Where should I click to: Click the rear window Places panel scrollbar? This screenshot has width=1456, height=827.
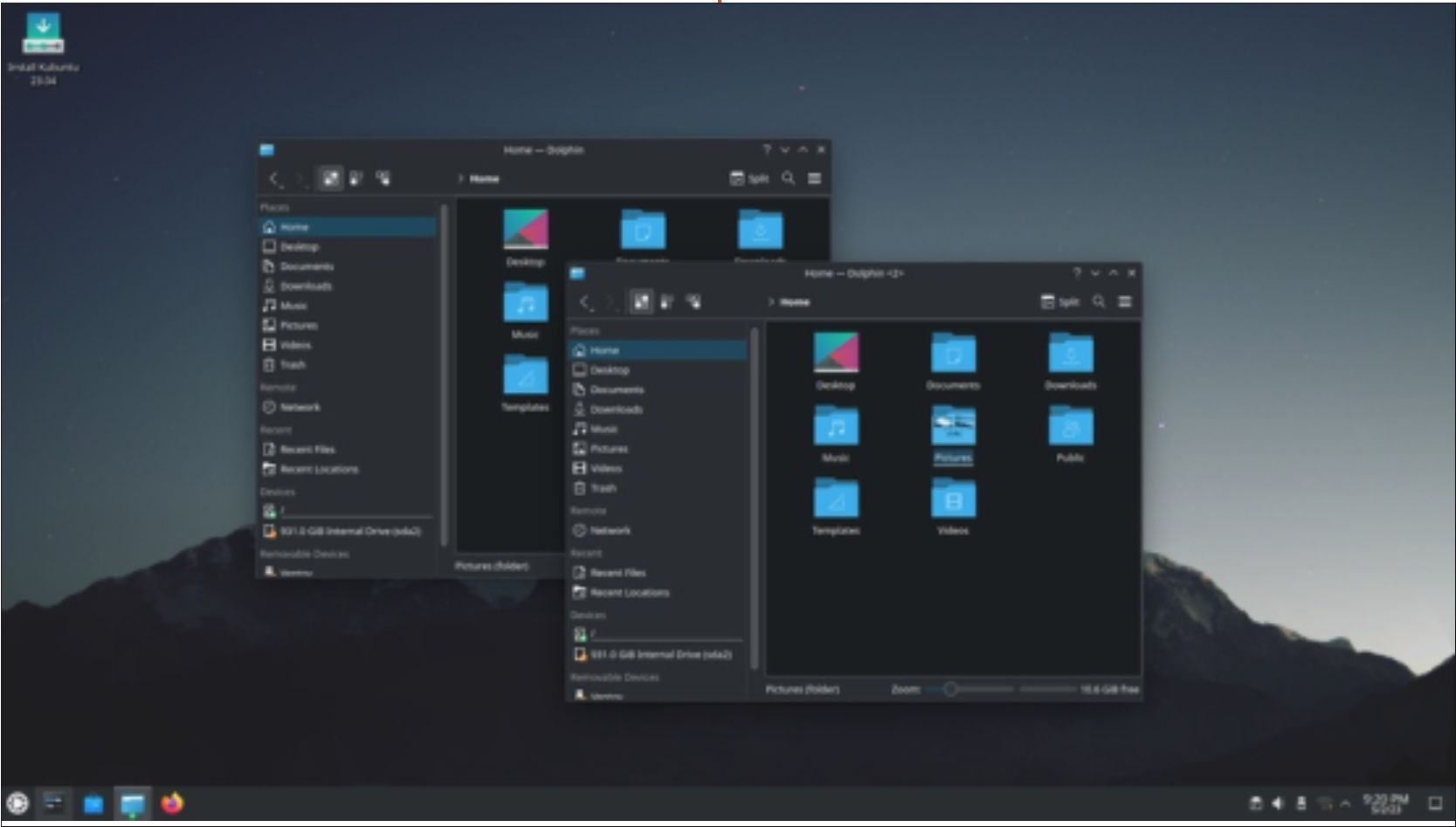[444, 376]
